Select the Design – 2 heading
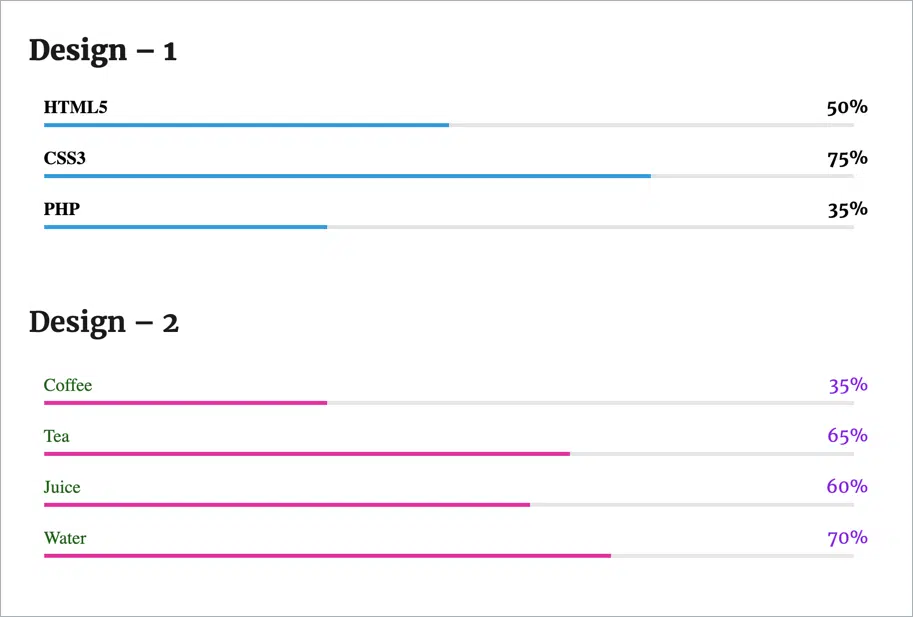The width and height of the screenshot is (913, 617). click(104, 322)
